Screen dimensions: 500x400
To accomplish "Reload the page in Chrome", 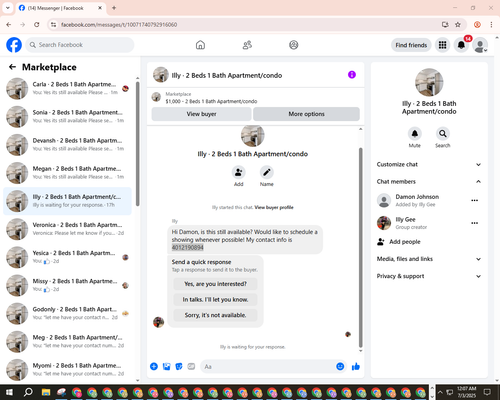I will 37,25.
